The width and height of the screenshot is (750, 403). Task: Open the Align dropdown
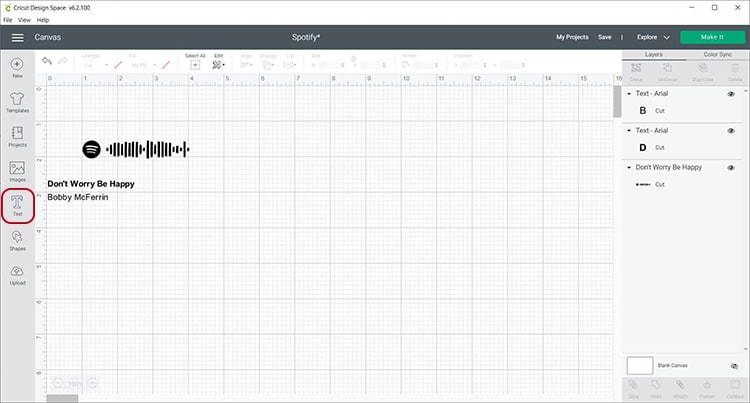point(246,65)
